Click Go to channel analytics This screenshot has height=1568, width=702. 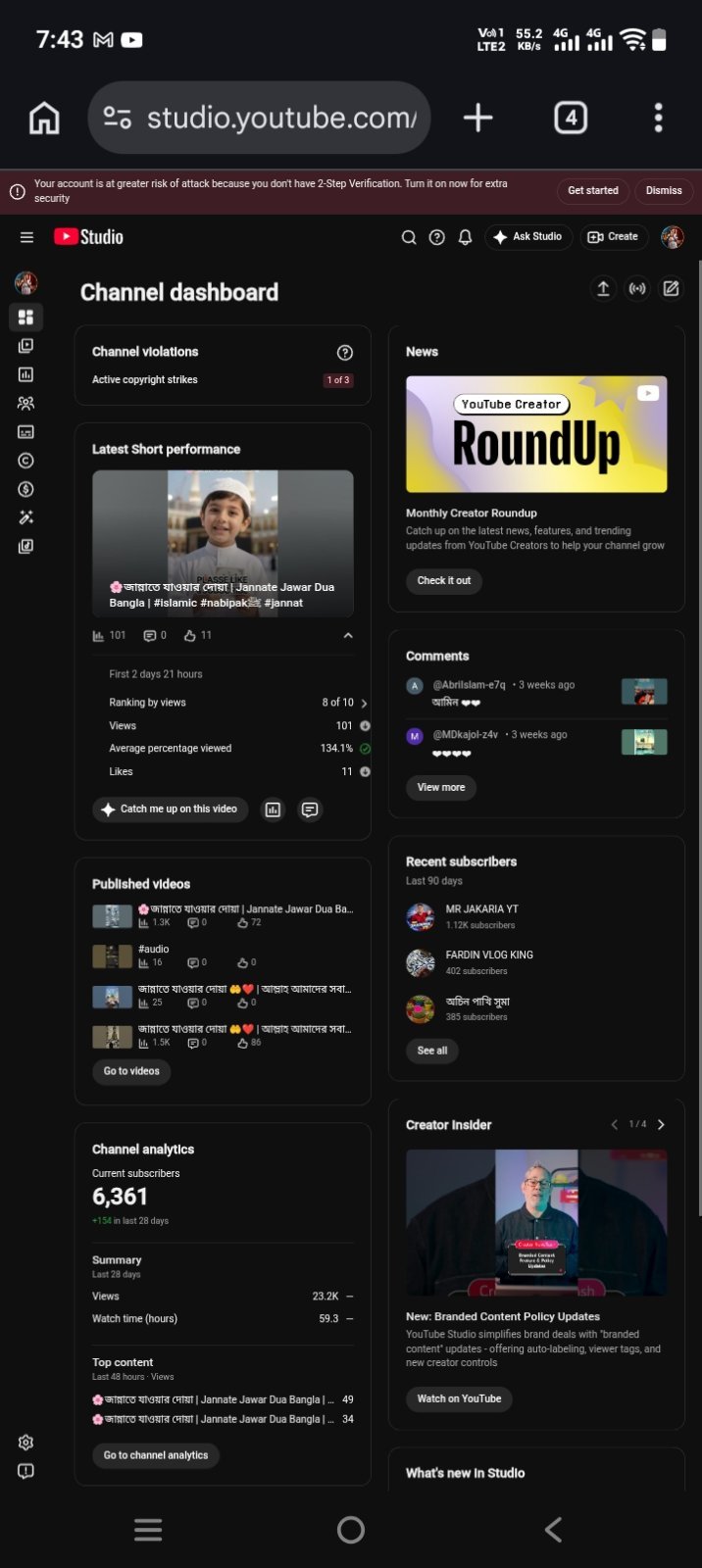click(x=156, y=1455)
